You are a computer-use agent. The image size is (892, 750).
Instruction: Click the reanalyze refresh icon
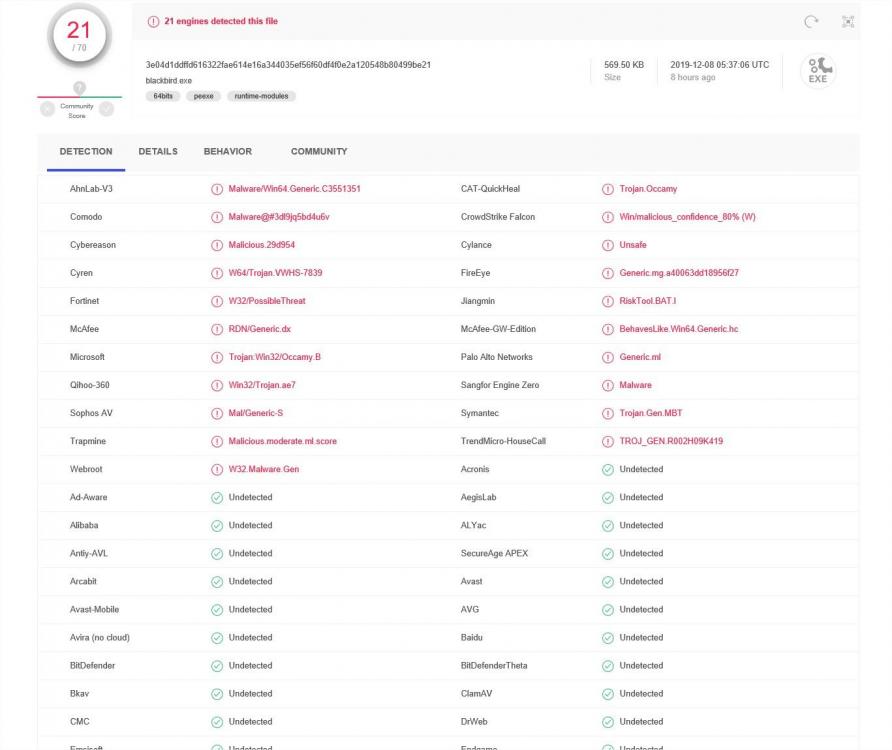pos(811,22)
